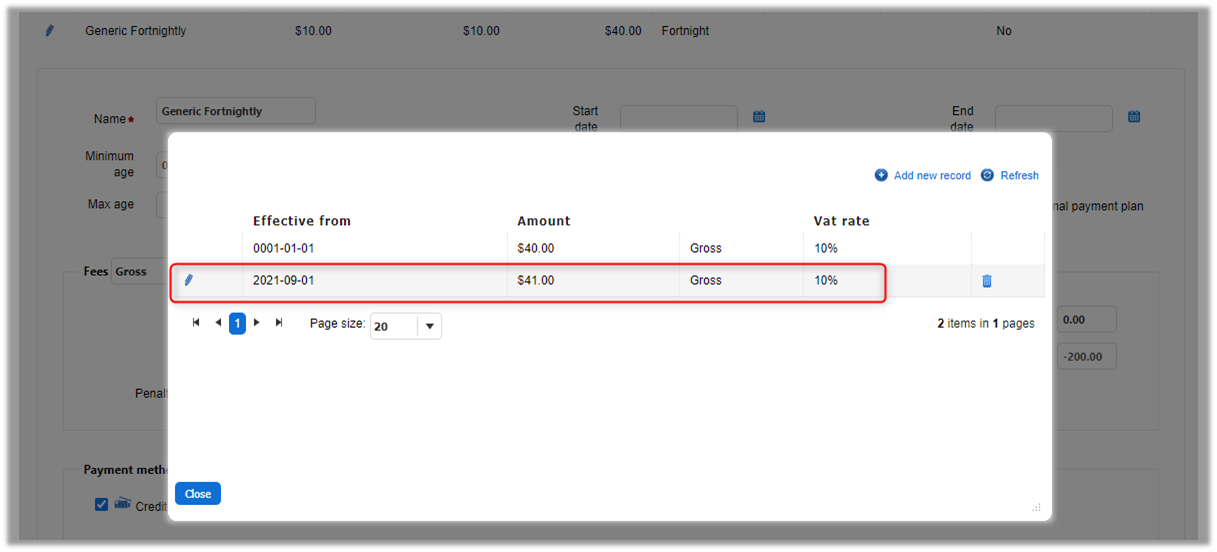The height and width of the screenshot is (552, 1217).
Task: Click into the Name field
Action: pos(235,112)
